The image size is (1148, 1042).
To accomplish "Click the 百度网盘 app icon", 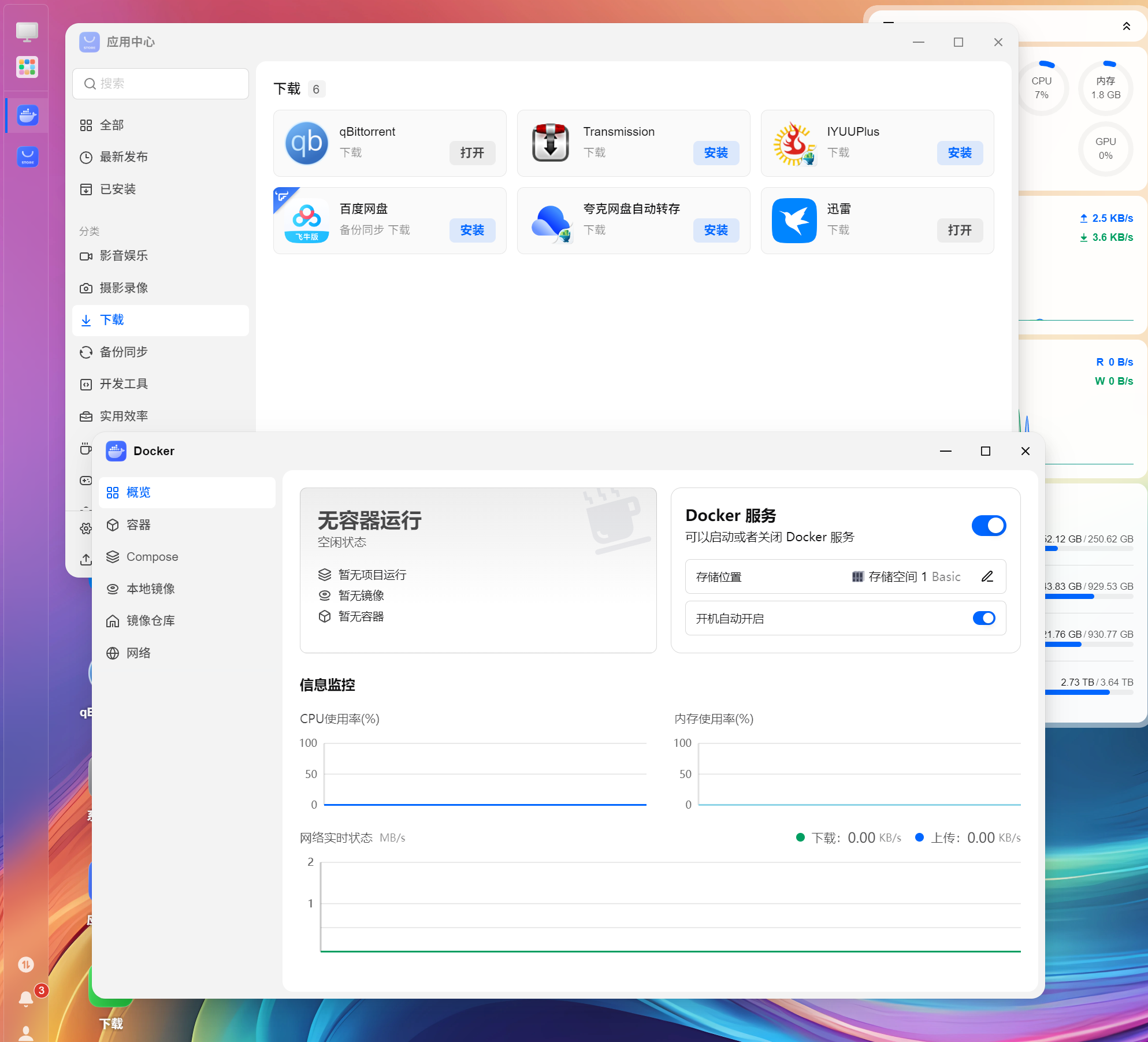I will [307, 221].
